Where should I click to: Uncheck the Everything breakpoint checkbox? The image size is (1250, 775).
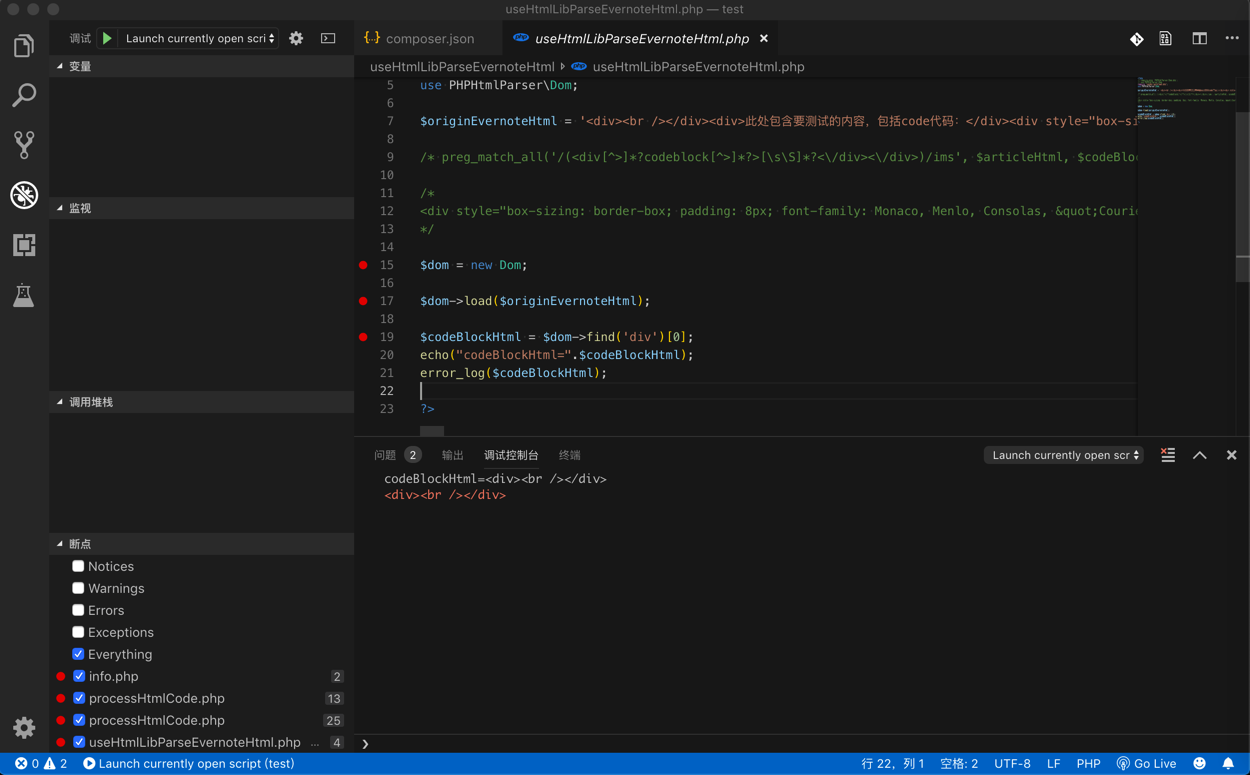click(78, 654)
